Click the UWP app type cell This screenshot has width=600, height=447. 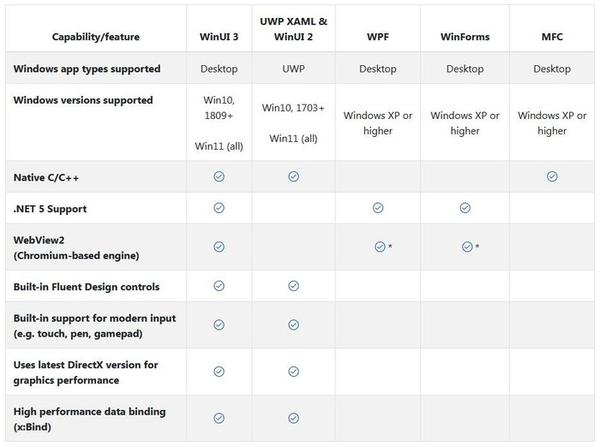pyautogui.click(x=293, y=69)
